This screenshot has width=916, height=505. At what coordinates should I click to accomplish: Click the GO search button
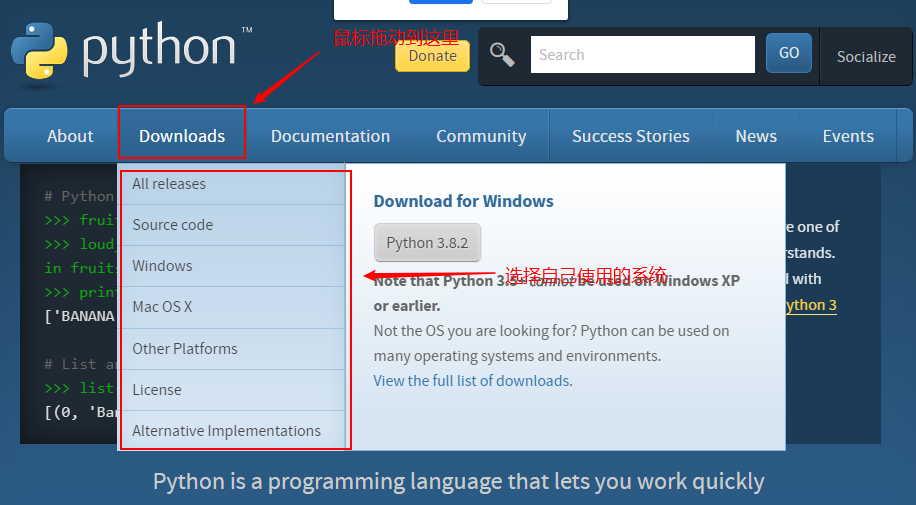coord(789,53)
